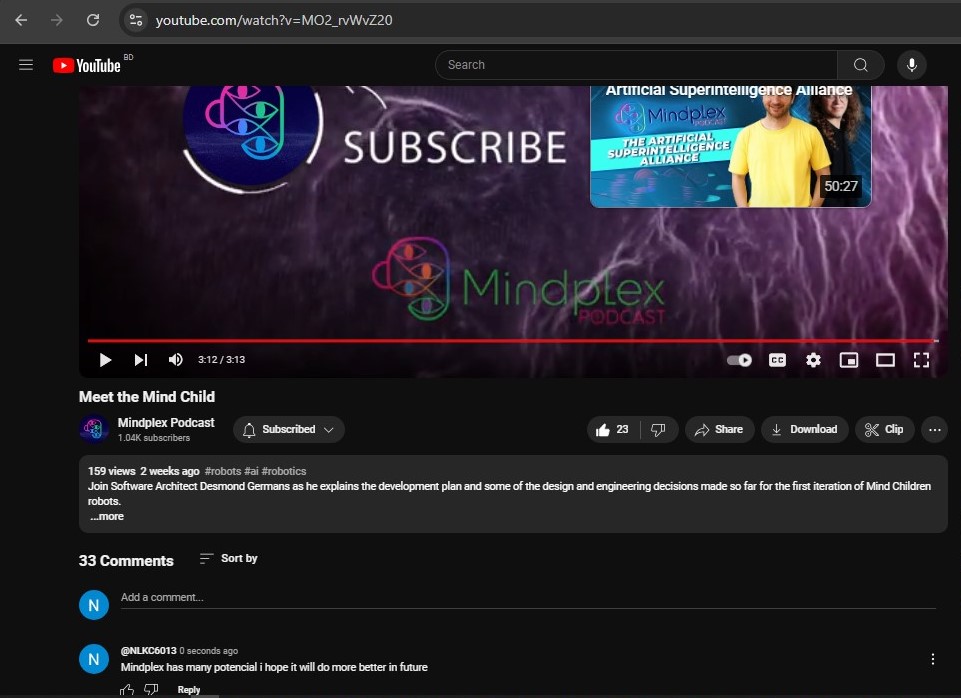
Task: Reload the page with refresh icon
Action: coord(93,20)
